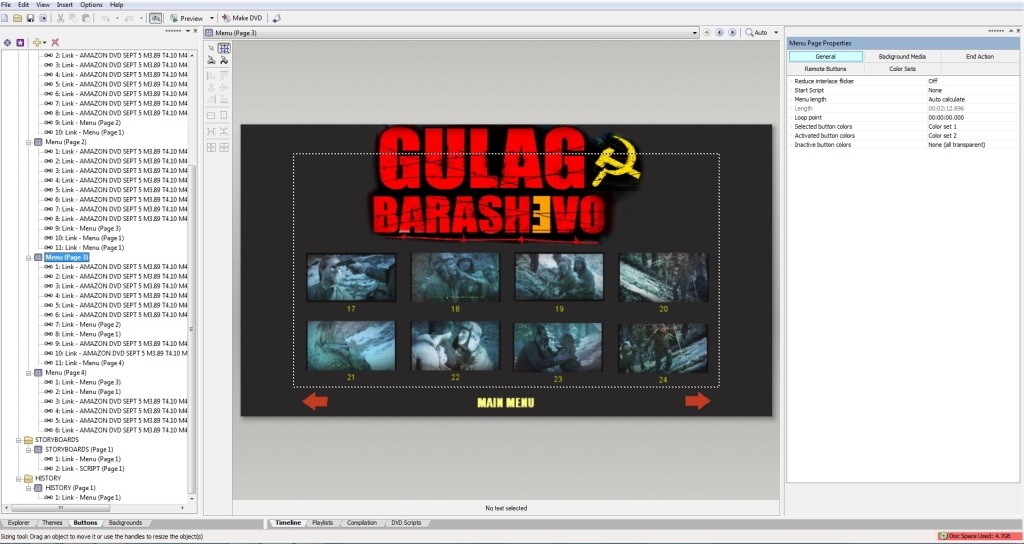Collapse the Menu (Page 4) tree node
Image resolution: width=1024 pixels, height=544 pixels.
point(29,372)
